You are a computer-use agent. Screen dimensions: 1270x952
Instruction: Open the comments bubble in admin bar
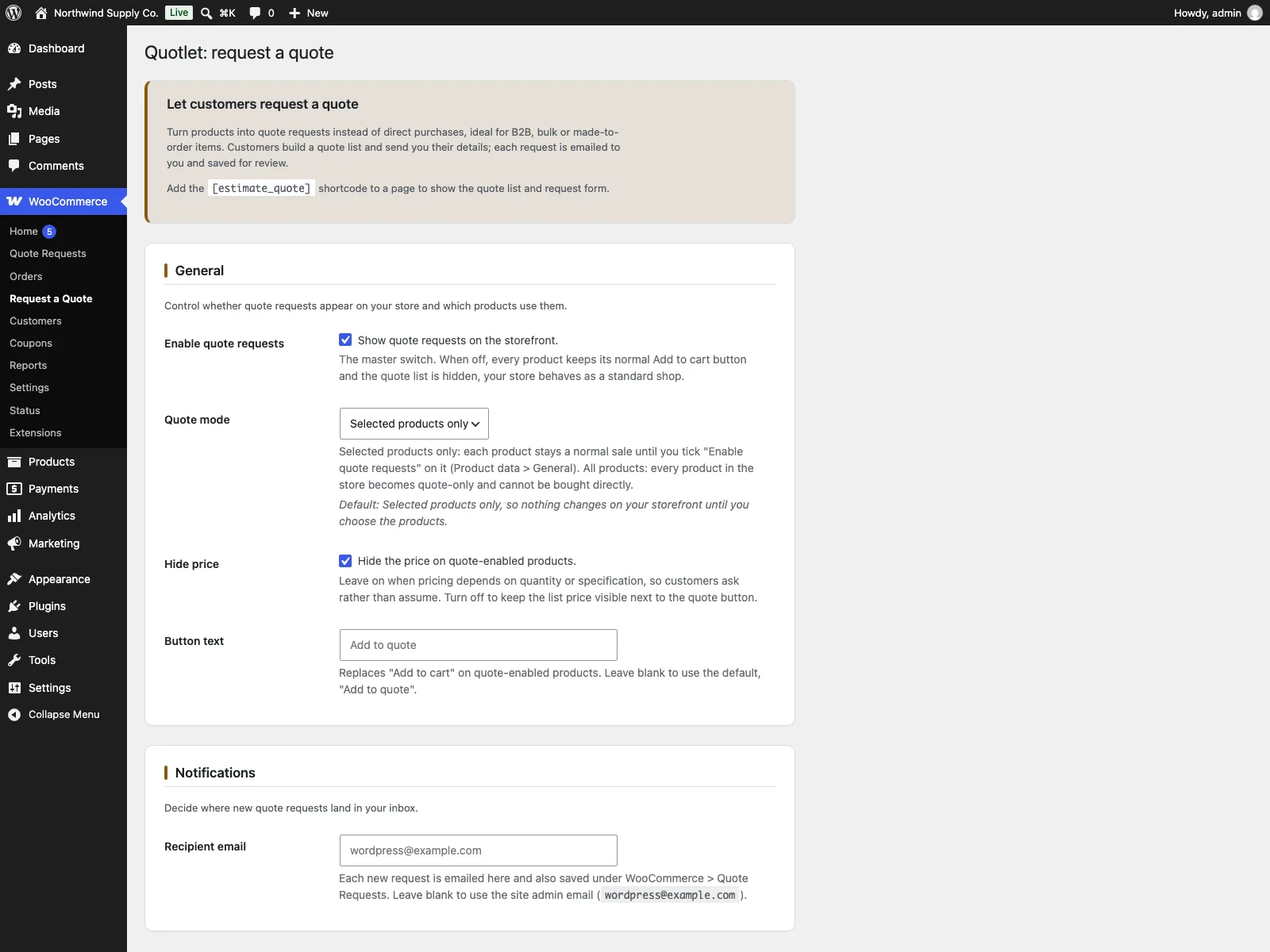coord(255,13)
